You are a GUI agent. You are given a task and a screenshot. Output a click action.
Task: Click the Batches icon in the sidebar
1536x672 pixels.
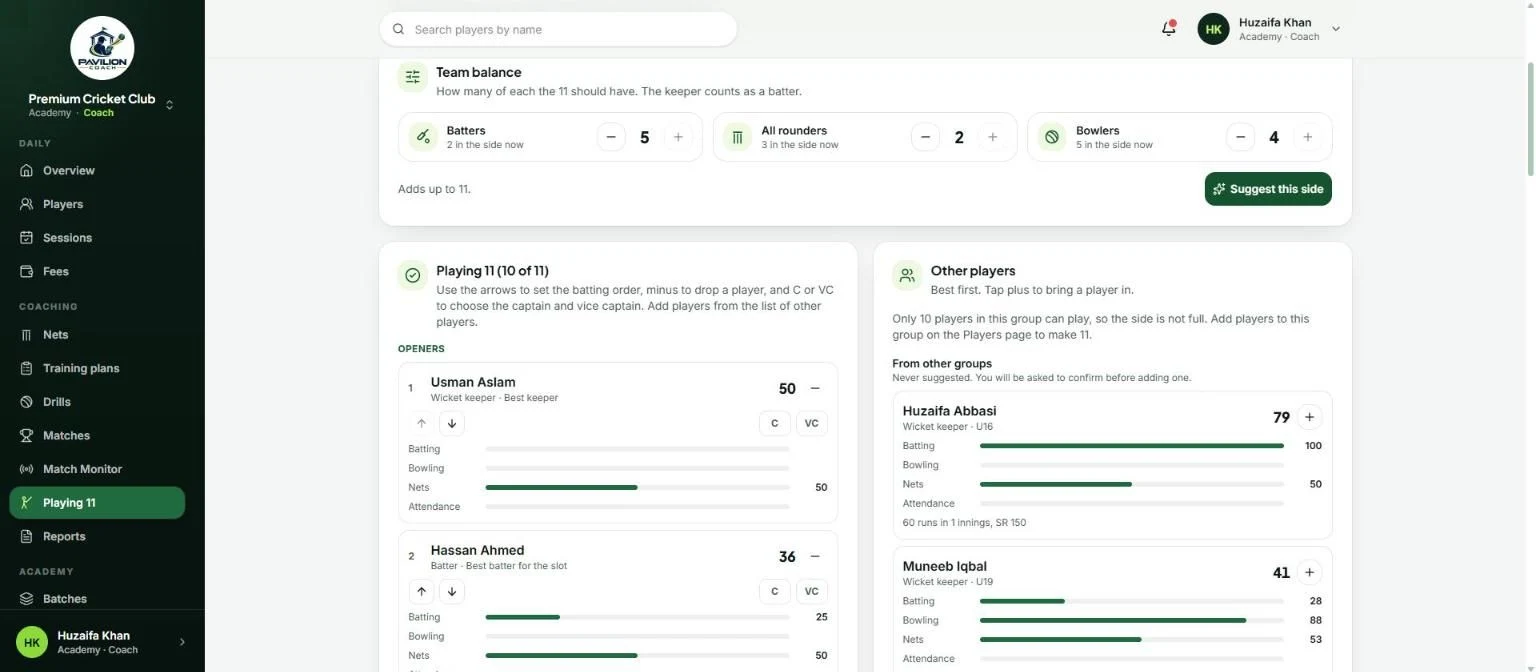click(27, 599)
